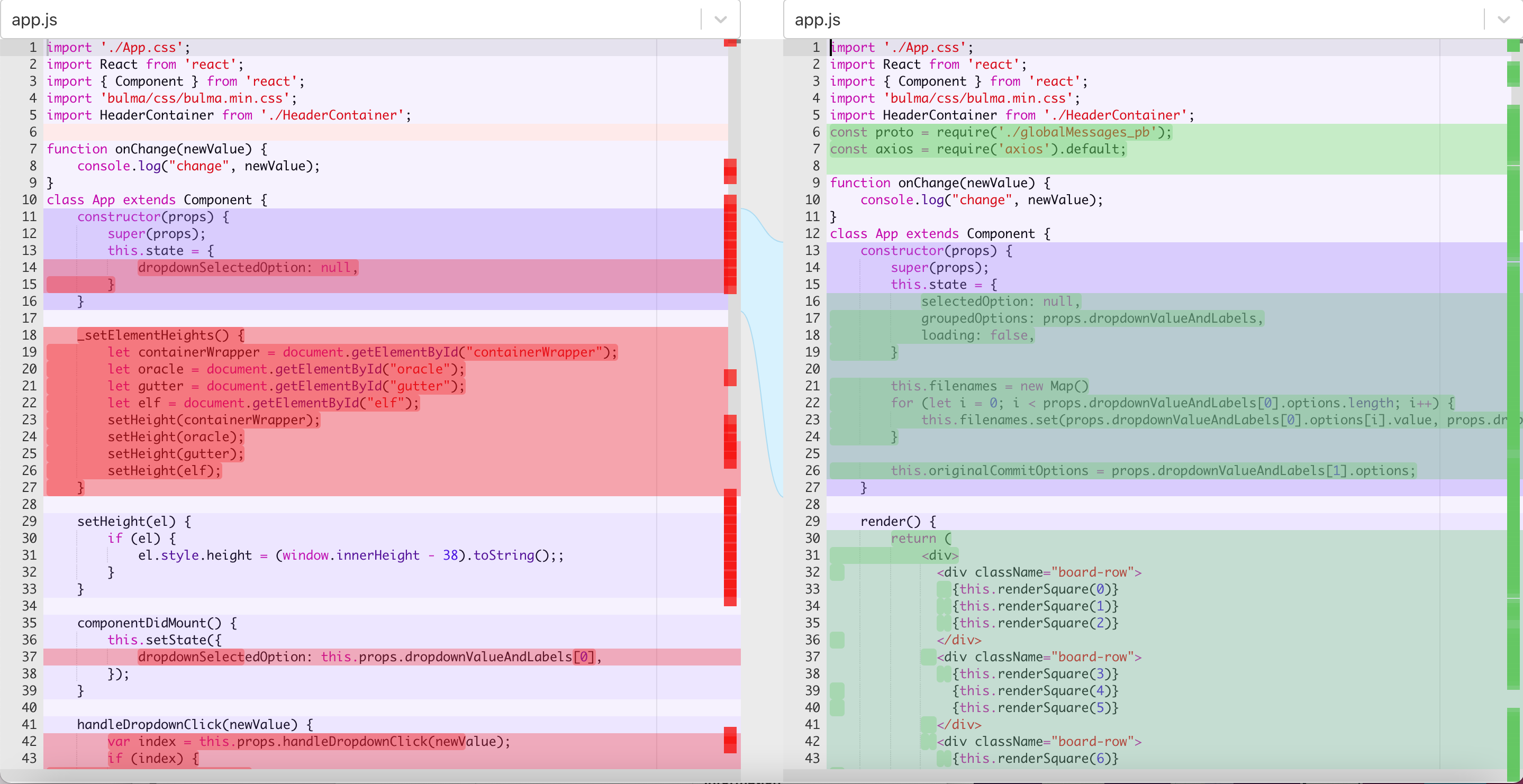Screen dimensions: 1523x784
Task: Click 'this.filenames = new Map()' line
Action: pyautogui.click(x=989, y=386)
